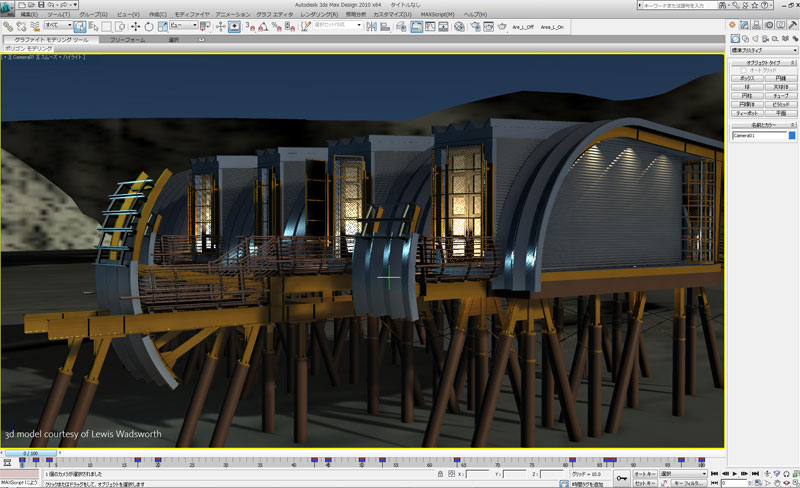Click the blue object color swatch
Screen dimensions: 800x488
792,135
